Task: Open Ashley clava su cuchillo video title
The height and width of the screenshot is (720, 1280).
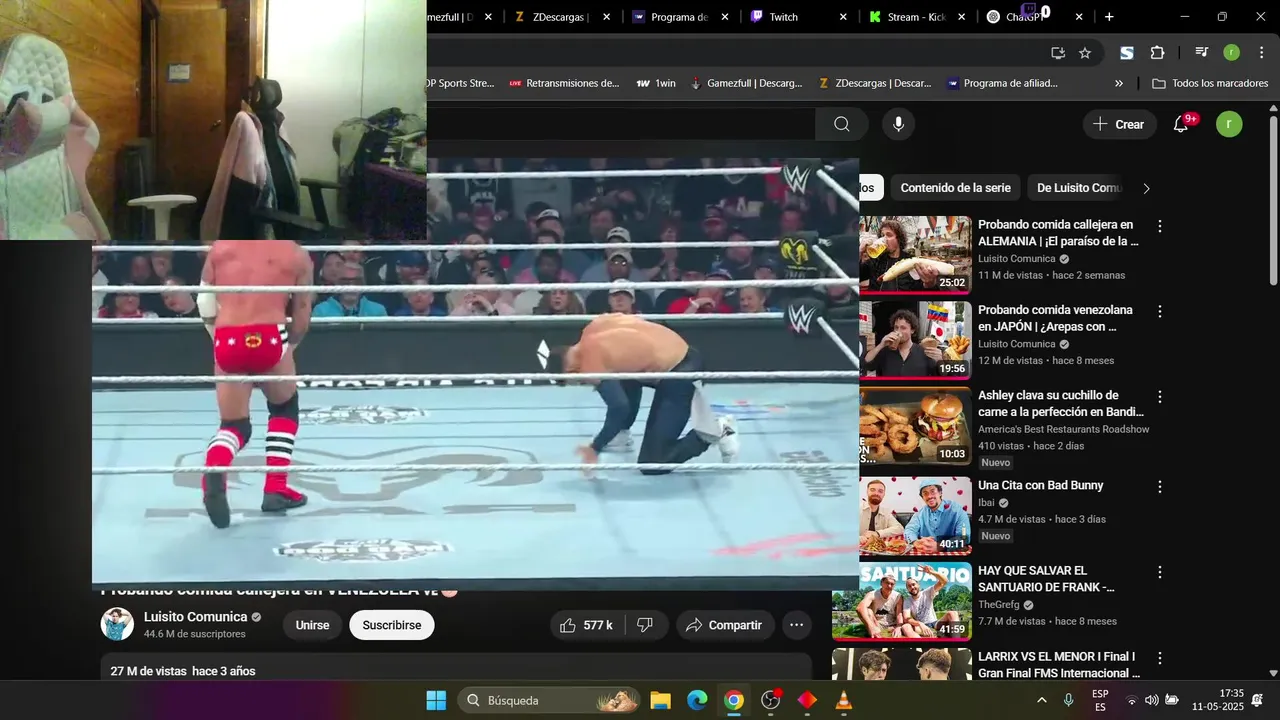Action: (x=1061, y=403)
